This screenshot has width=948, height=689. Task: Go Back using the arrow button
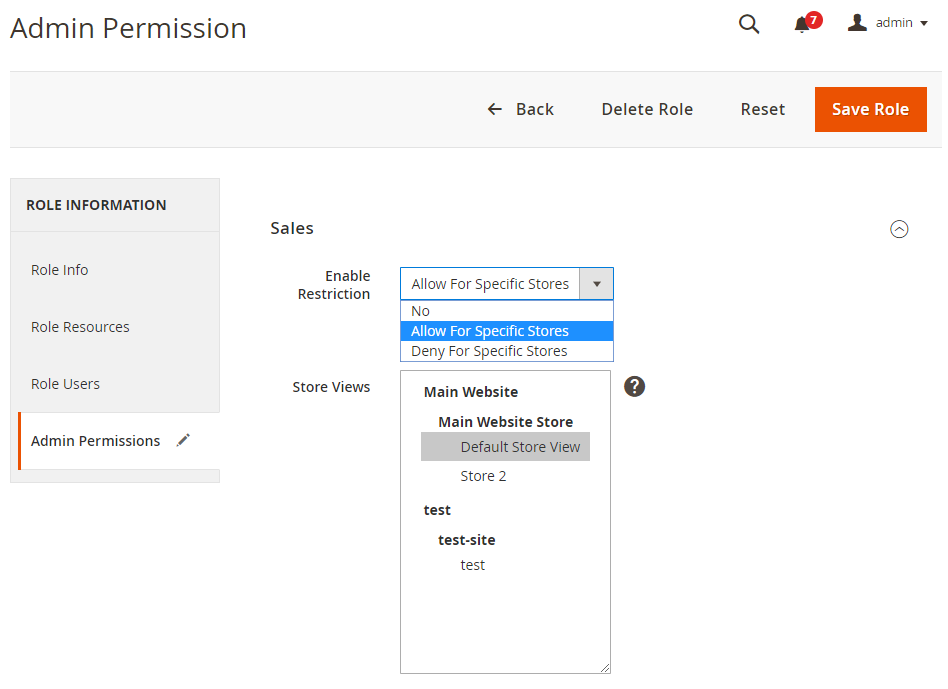[x=520, y=109]
